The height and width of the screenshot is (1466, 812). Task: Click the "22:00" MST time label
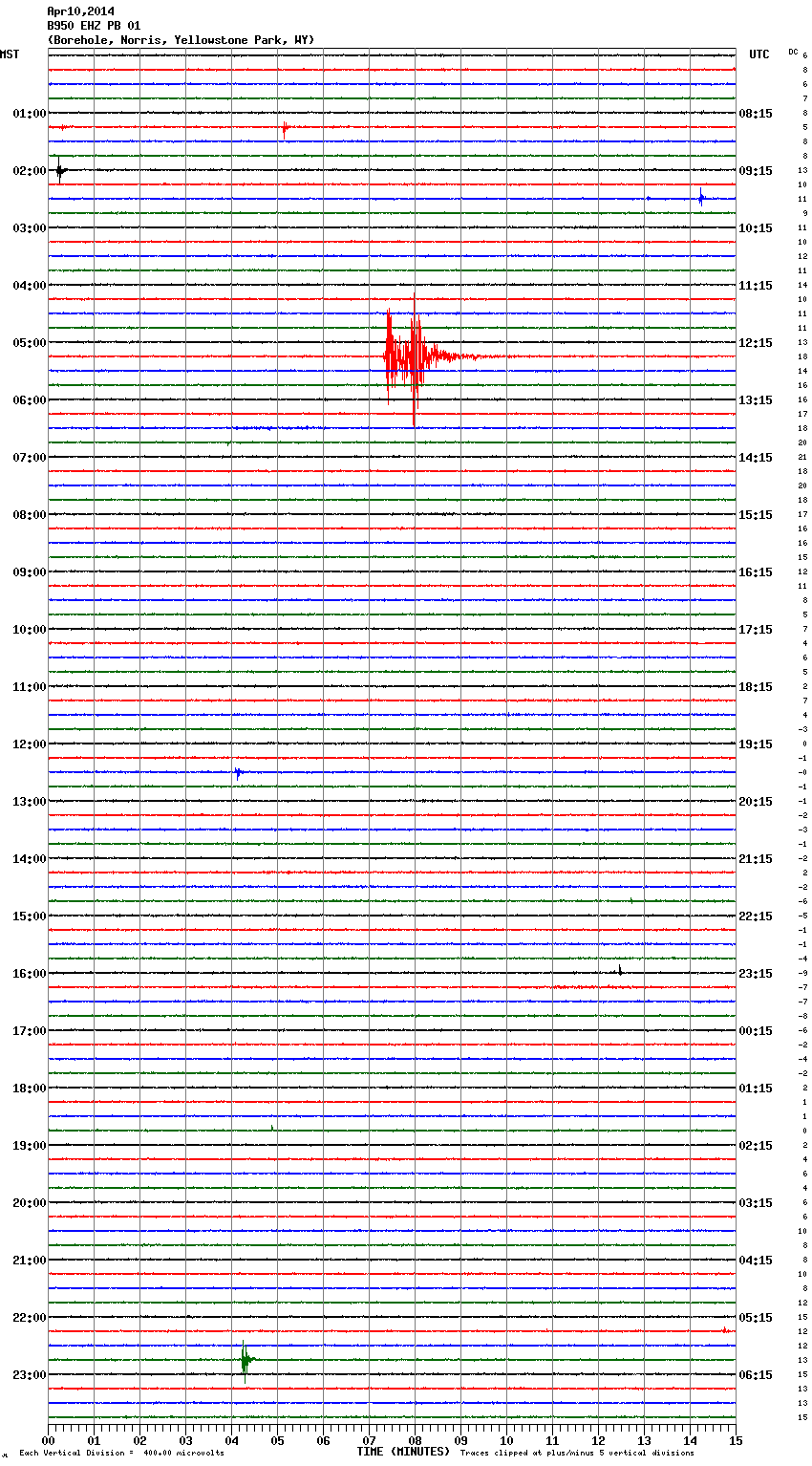(x=30, y=1318)
